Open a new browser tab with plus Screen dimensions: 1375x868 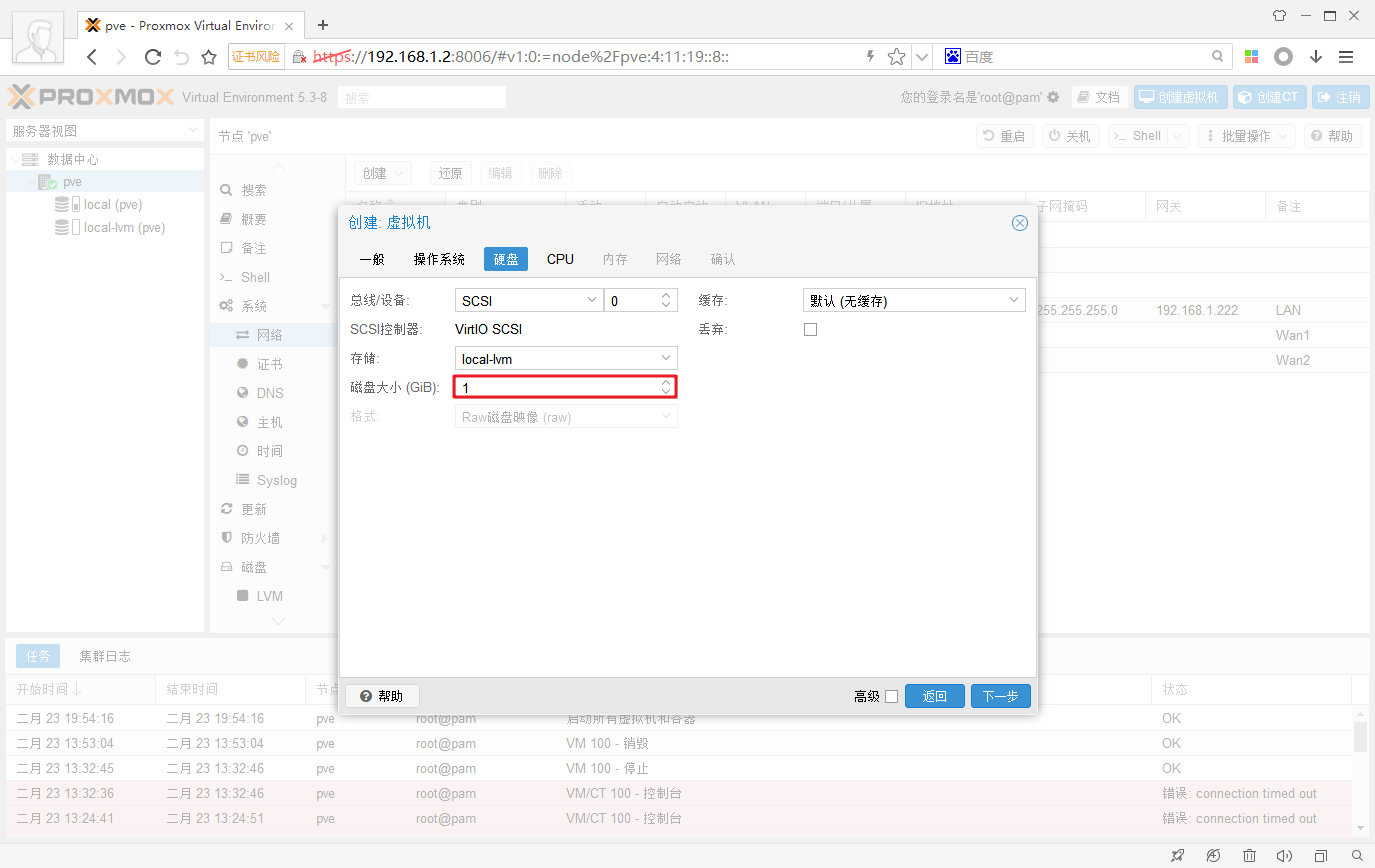coord(323,25)
